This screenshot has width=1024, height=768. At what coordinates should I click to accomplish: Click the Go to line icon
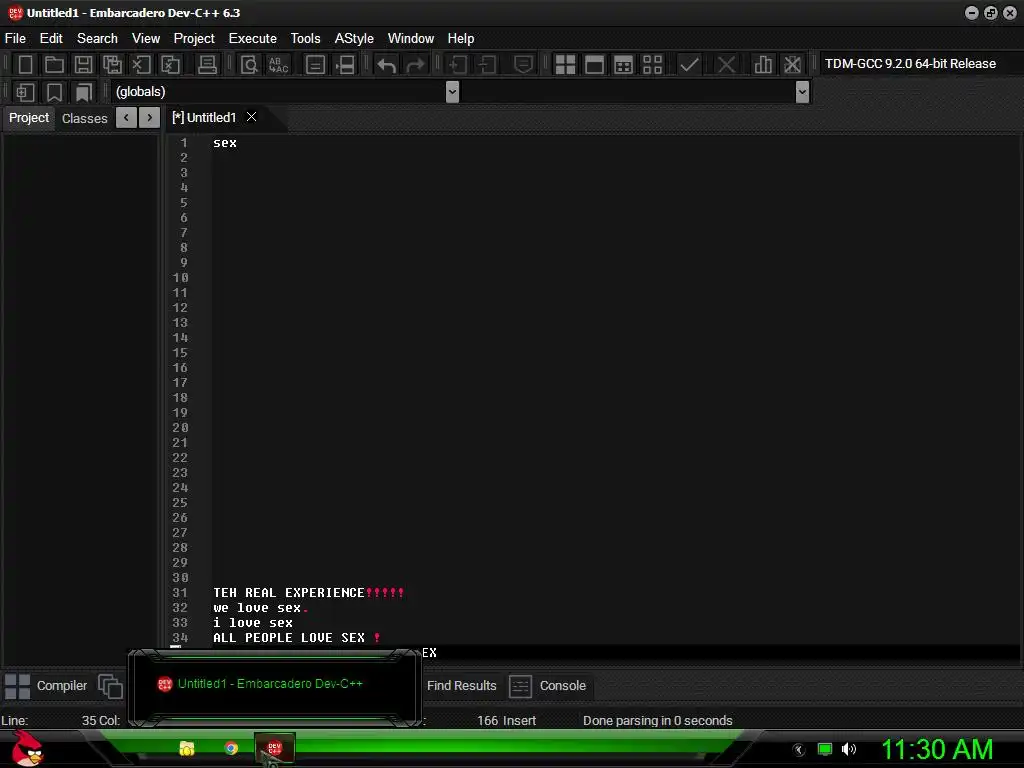(x=345, y=65)
